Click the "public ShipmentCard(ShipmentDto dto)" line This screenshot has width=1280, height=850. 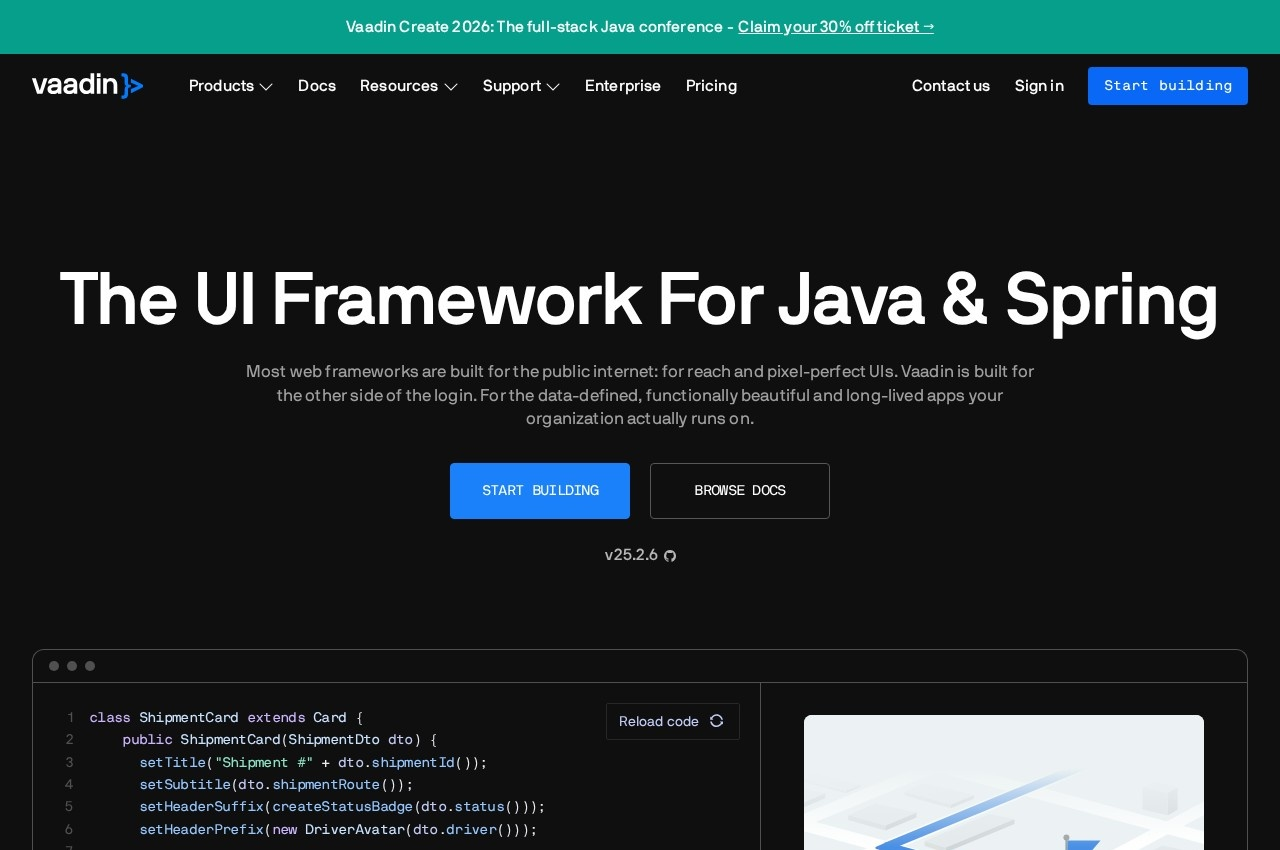point(280,740)
